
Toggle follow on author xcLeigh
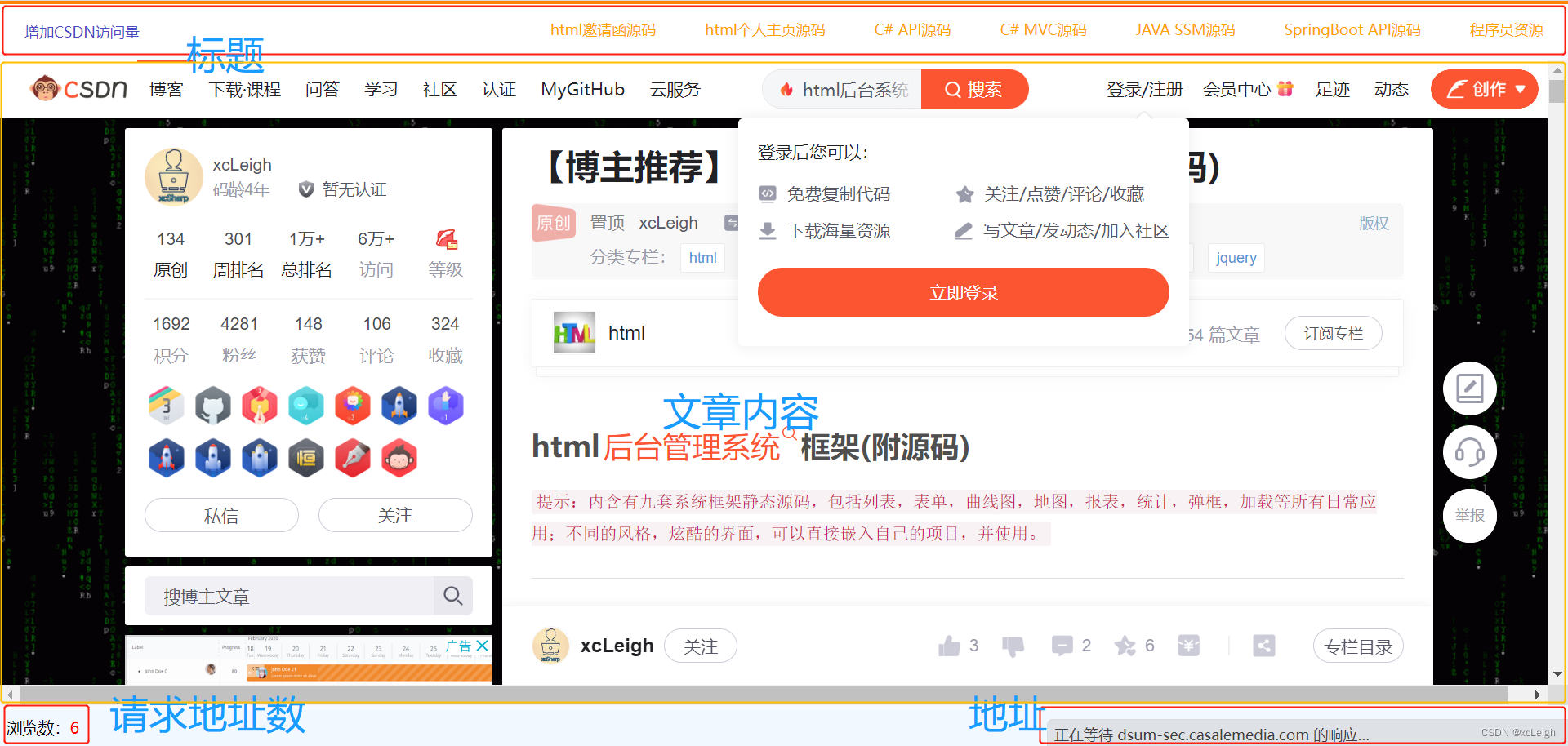[x=700, y=646]
